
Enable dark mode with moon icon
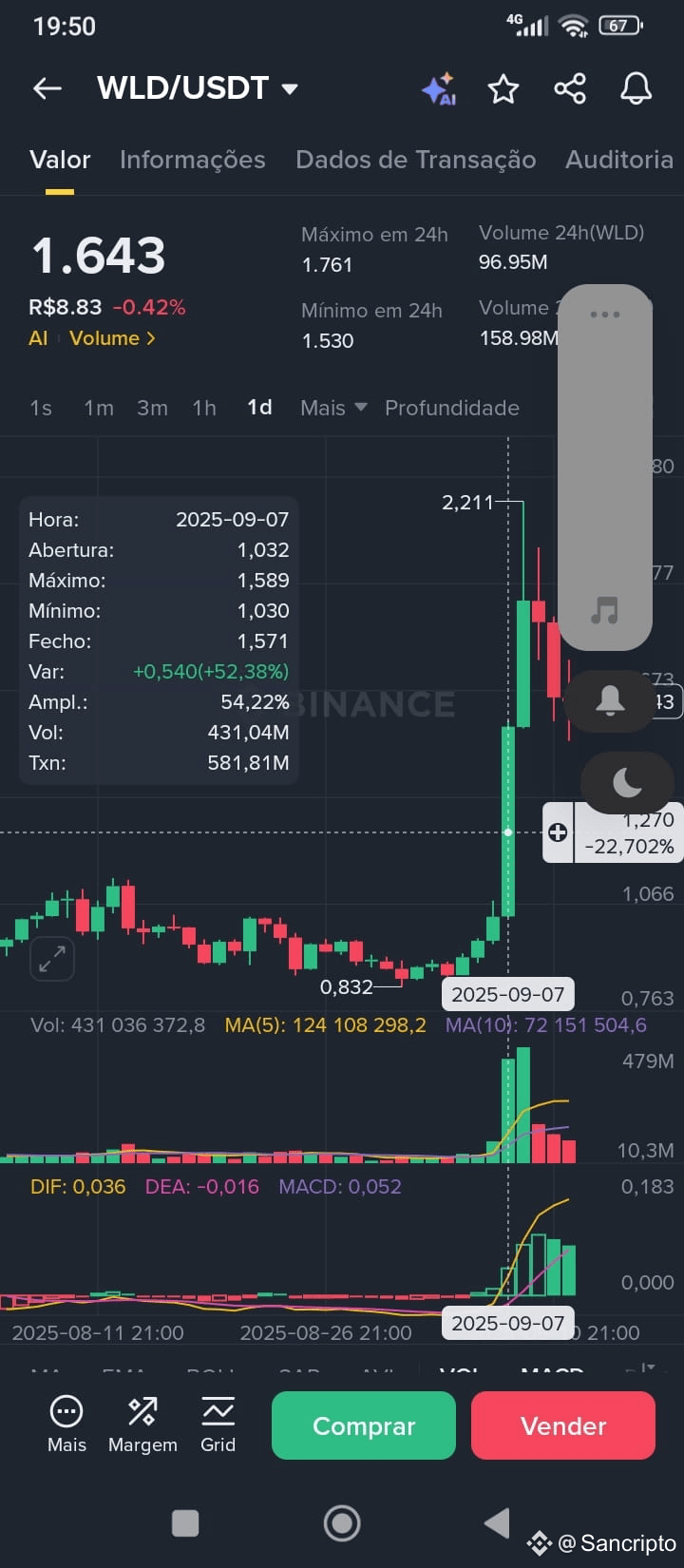(x=627, y=782)
